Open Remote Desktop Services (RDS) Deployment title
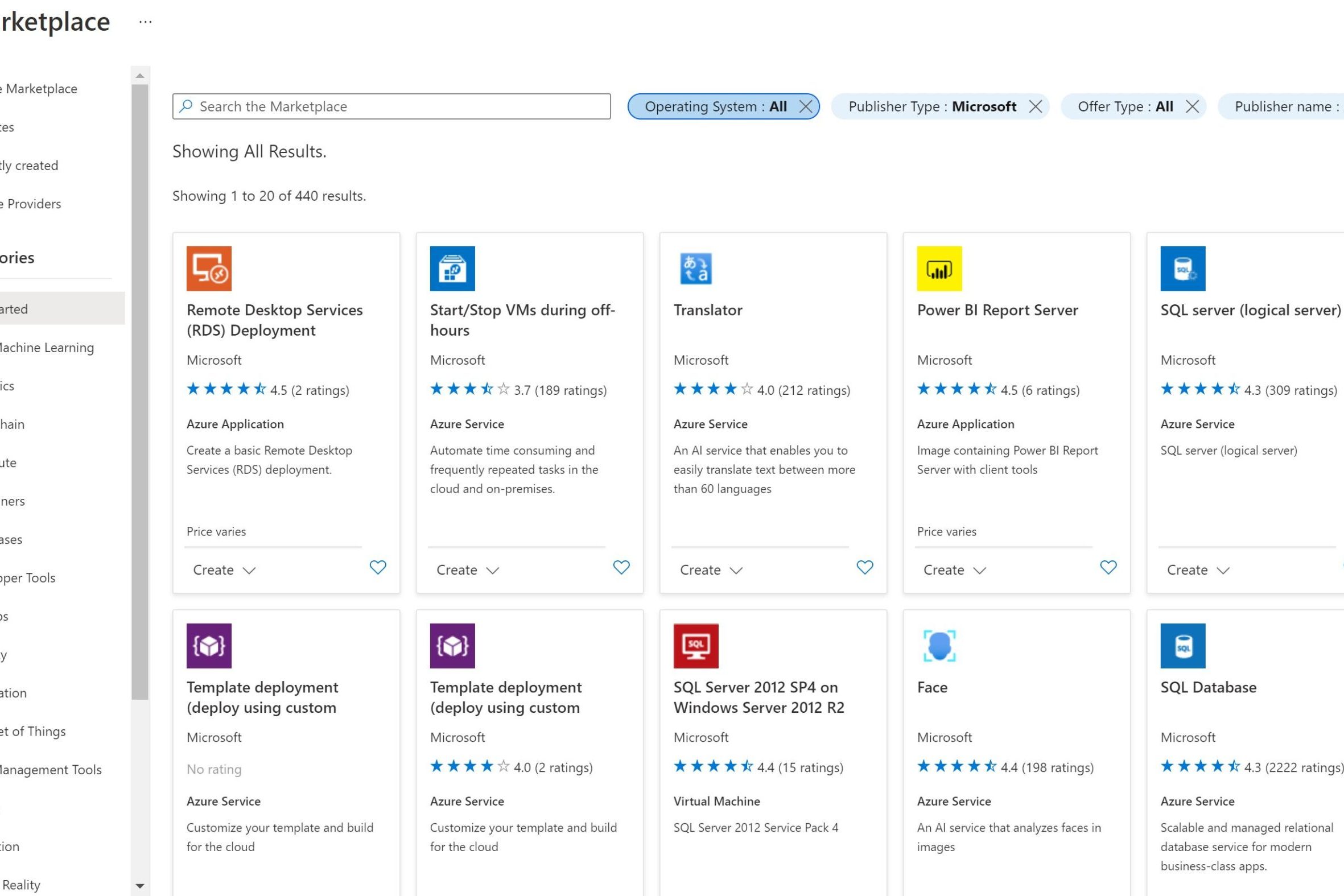Viewport: 1344px width, 896px height. tap(274, 320)
